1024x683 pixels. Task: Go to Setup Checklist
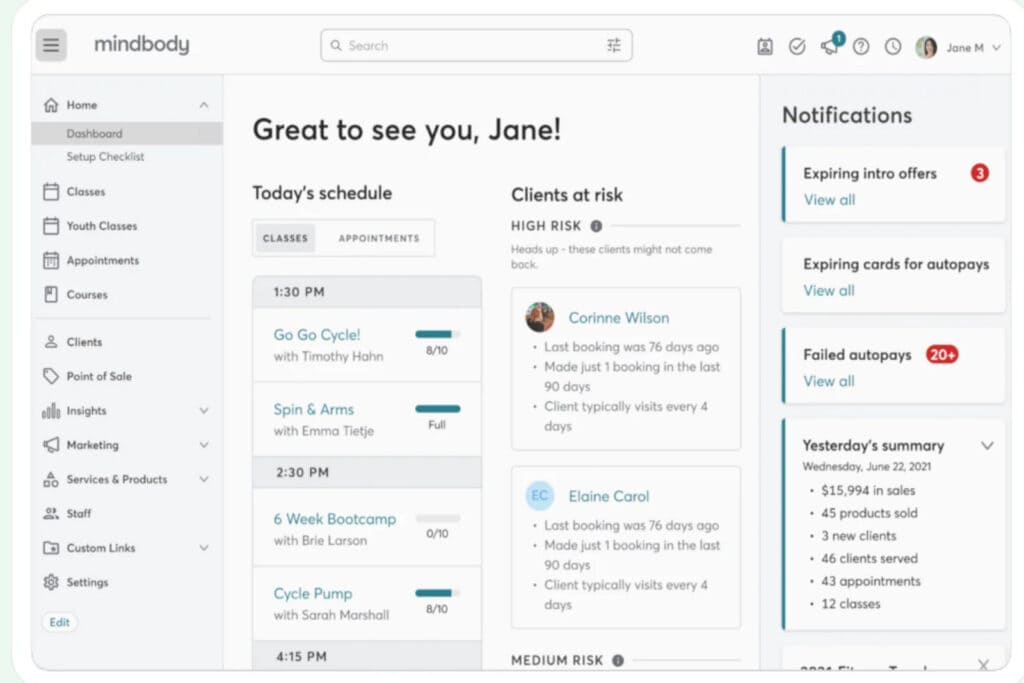[x=105, y=157]
